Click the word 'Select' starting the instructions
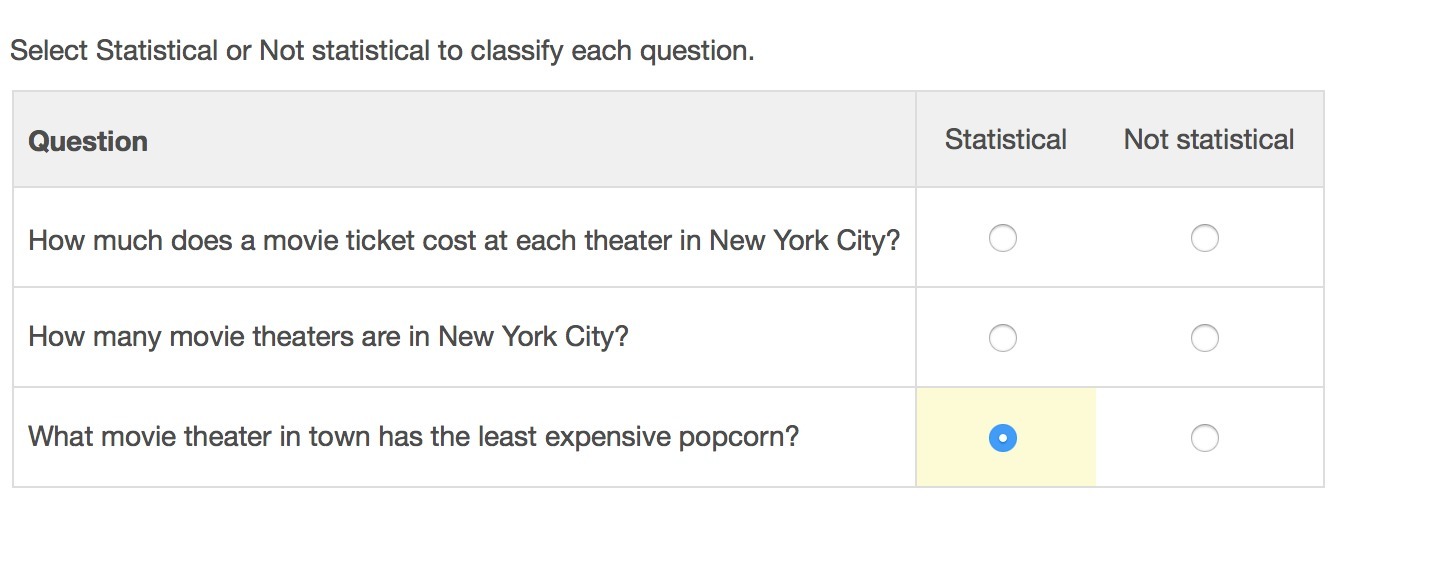The height and width of the screenshot is (586, 1448). pos(49,51)
